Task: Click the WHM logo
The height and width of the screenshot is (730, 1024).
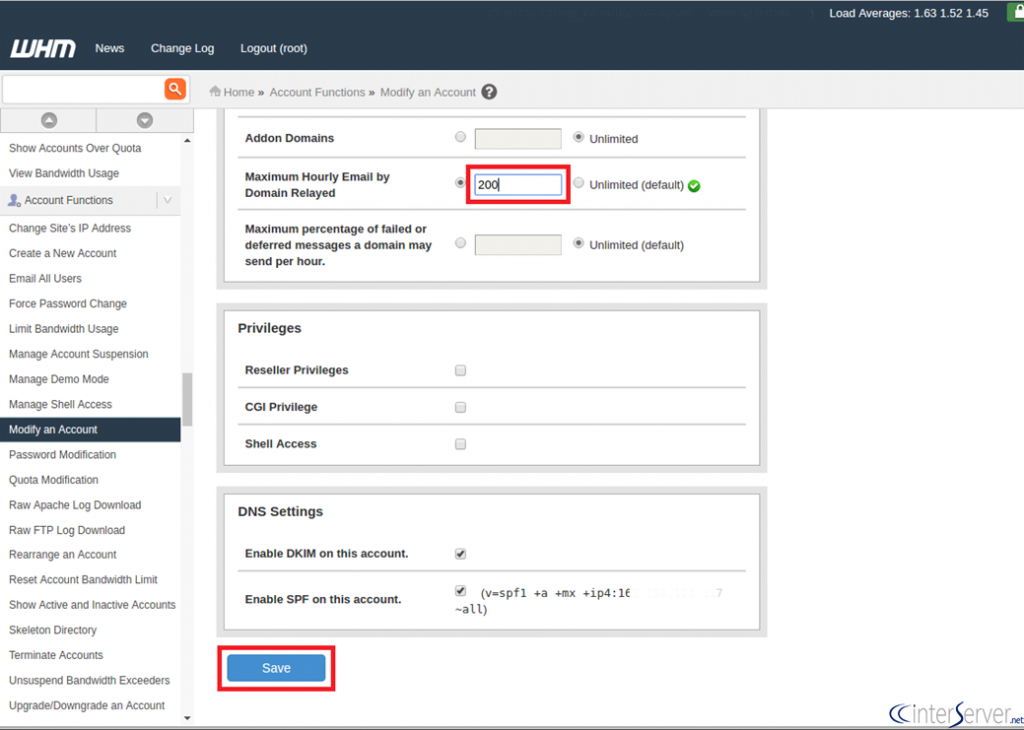Action: click(42, 49)
